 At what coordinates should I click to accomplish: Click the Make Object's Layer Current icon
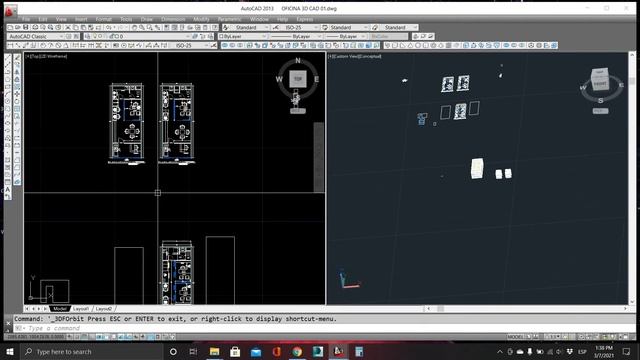[195, 36]
